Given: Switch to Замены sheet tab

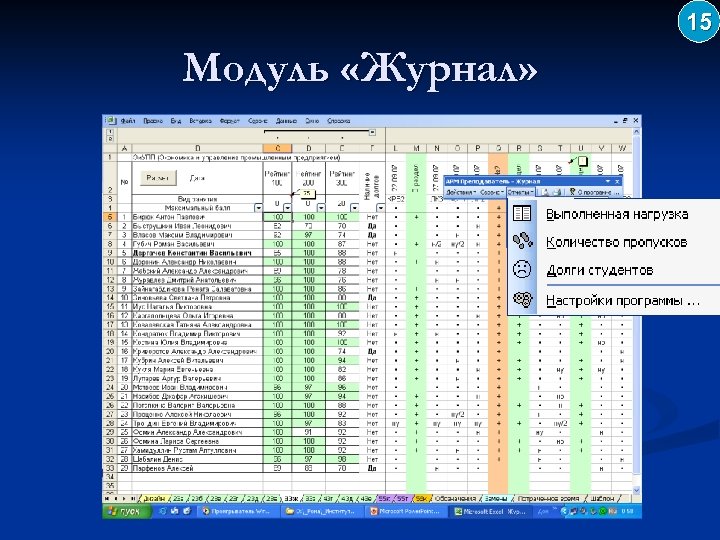Looking at the screenshot, I should (x=495, y=498).
